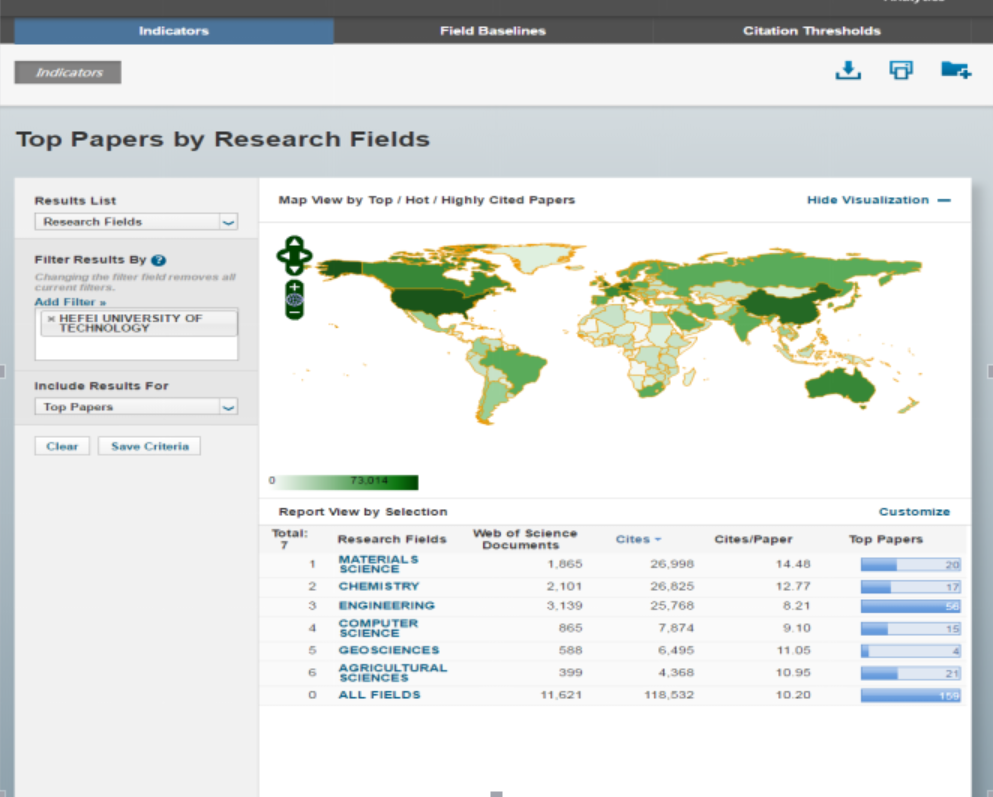This screenshot has width=993, height=797.
Task: Open the Add Filter link
Action: pos(70,302)
